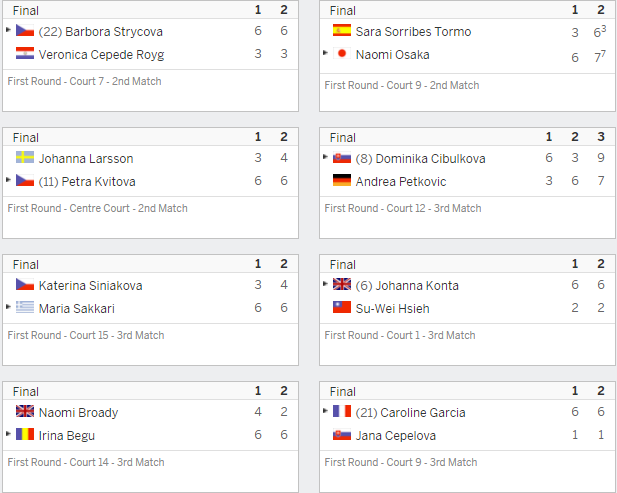Viewport: 617px width, 493px height.
Task: Click the Final header of Strycova match
Action: [x=26, y=11]
